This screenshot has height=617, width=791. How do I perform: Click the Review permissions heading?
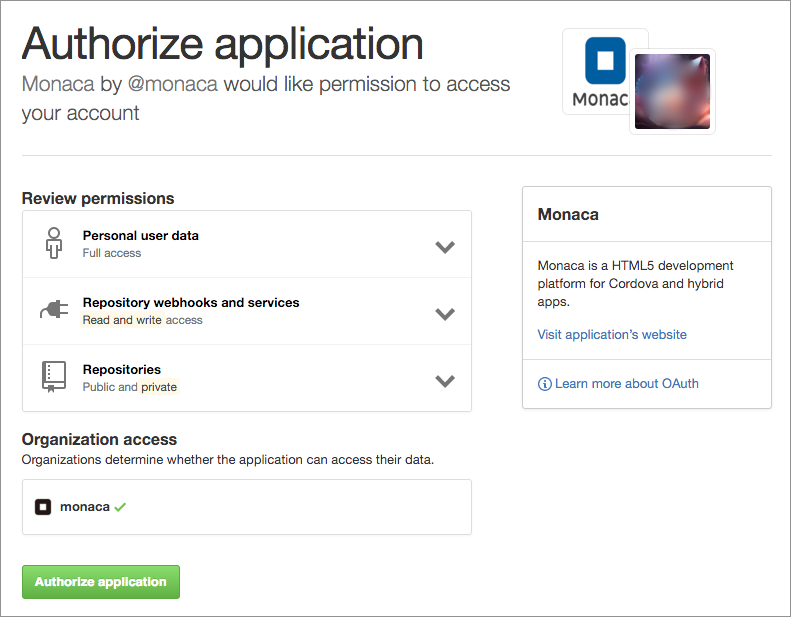(98, 198)
